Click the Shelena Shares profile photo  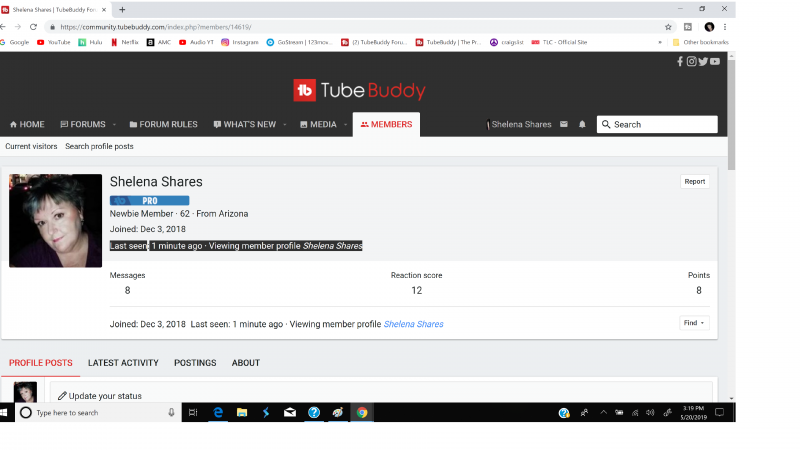click(55, 220)
